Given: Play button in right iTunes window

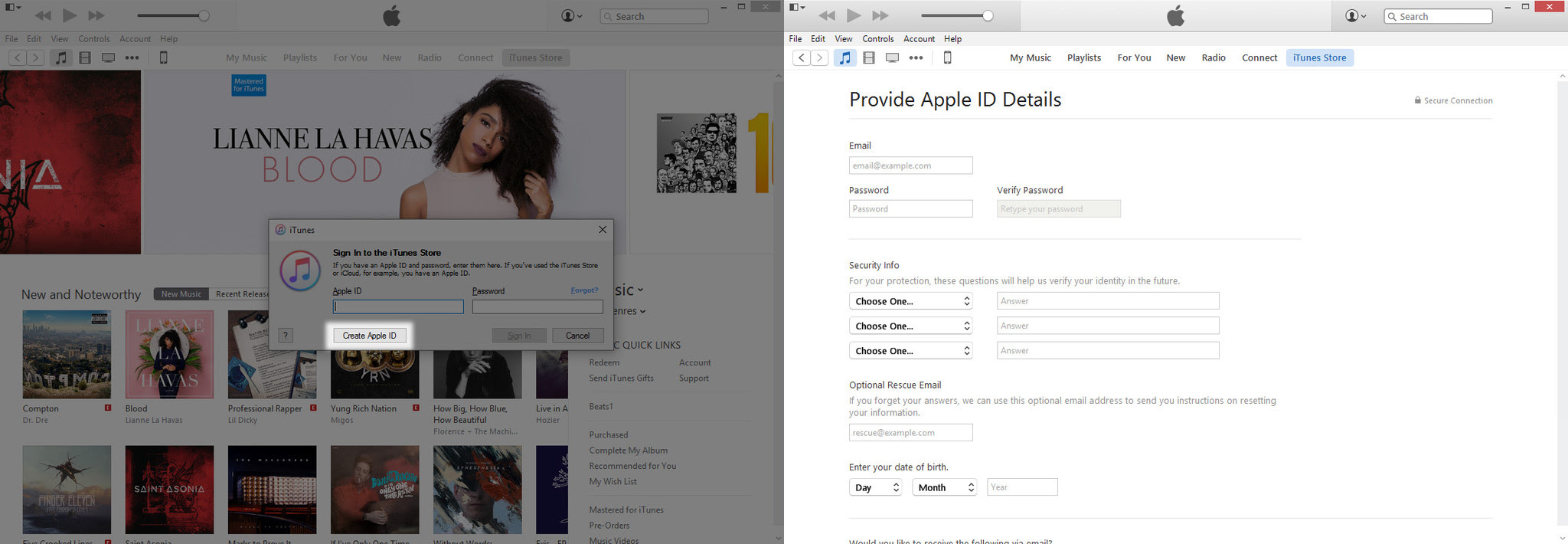Looking at the screenshot, I should [854, 15].
